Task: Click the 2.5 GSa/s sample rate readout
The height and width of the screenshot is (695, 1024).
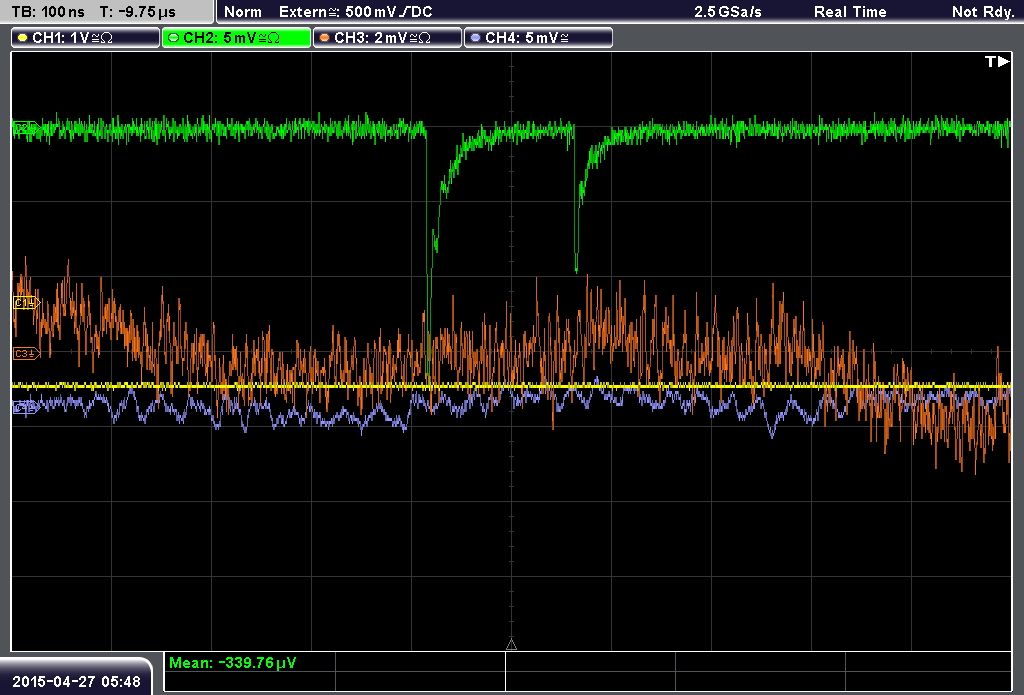Action: [x=728, y=12]
